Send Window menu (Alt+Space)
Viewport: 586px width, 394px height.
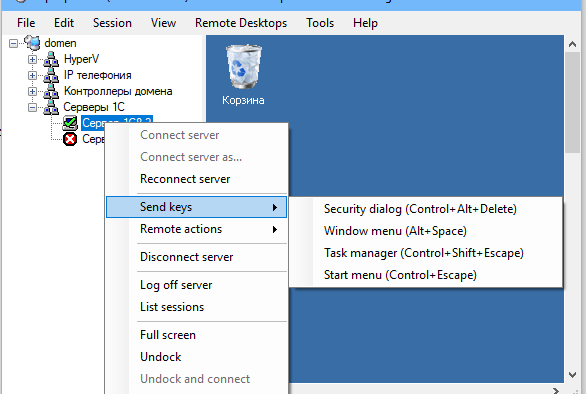coord(426,231)
